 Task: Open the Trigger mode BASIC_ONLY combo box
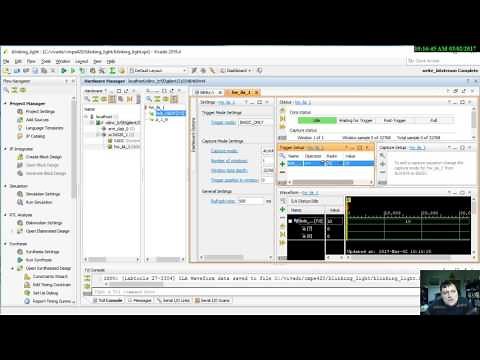point(255,122)
